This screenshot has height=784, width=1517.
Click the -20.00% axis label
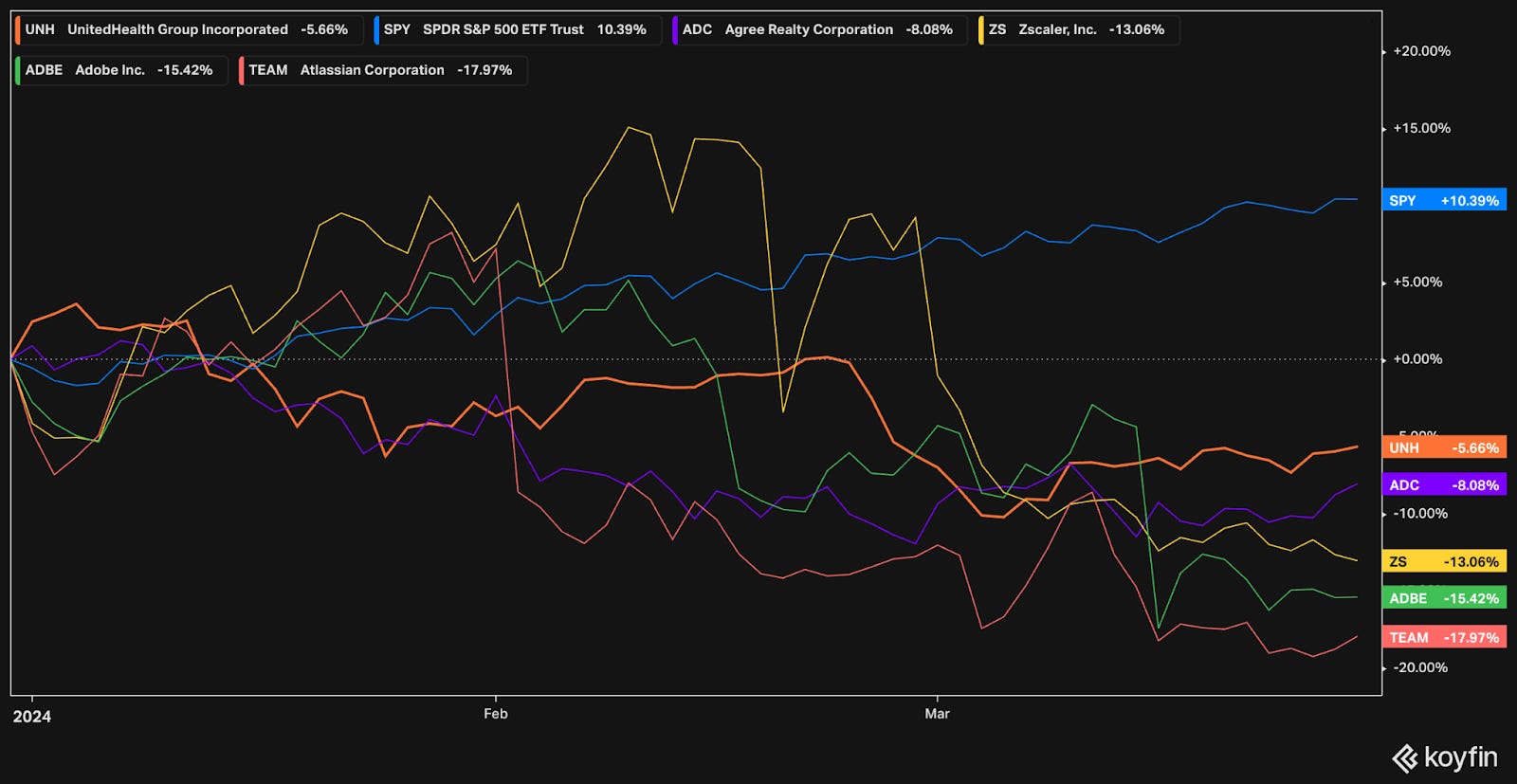[1420, 667]
